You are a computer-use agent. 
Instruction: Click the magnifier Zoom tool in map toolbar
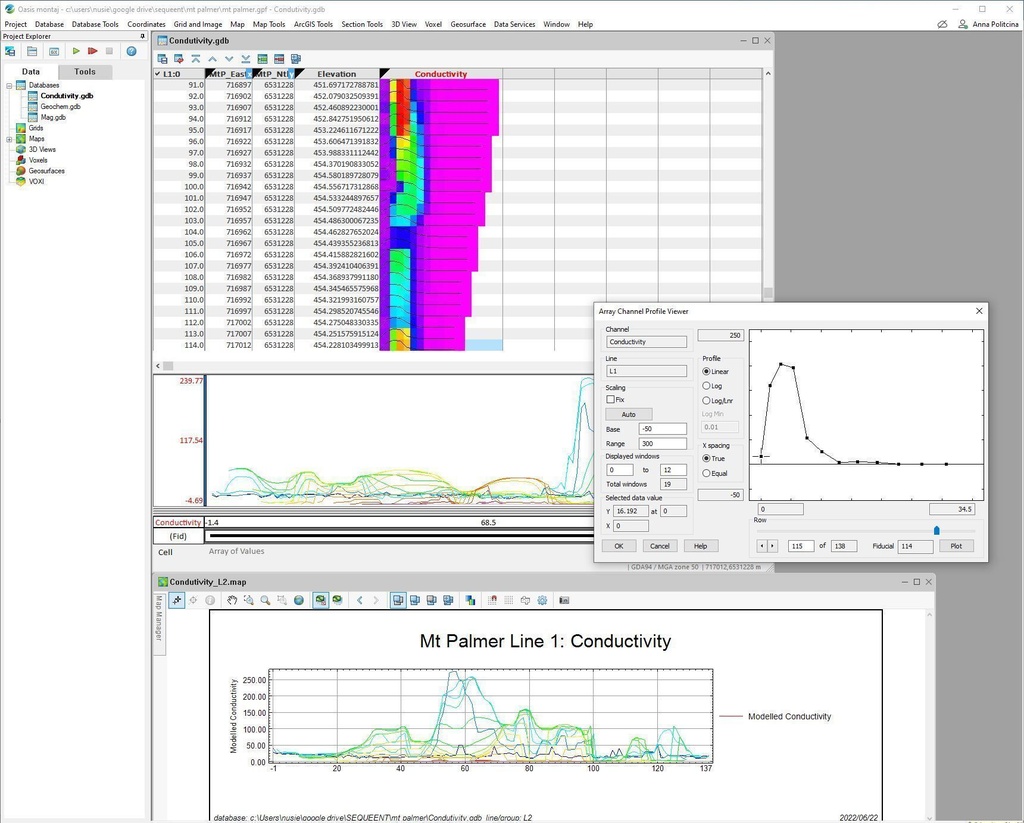[265, 600]
